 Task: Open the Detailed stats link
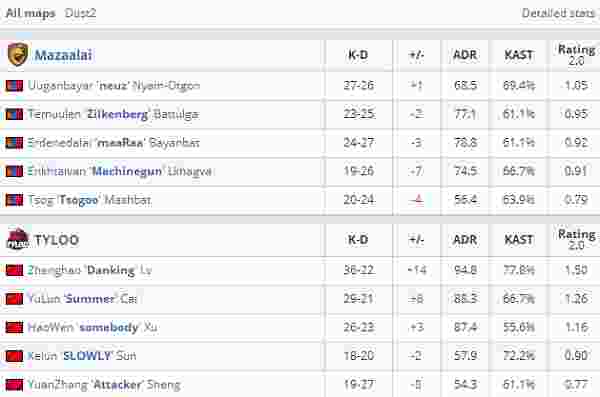559,13
